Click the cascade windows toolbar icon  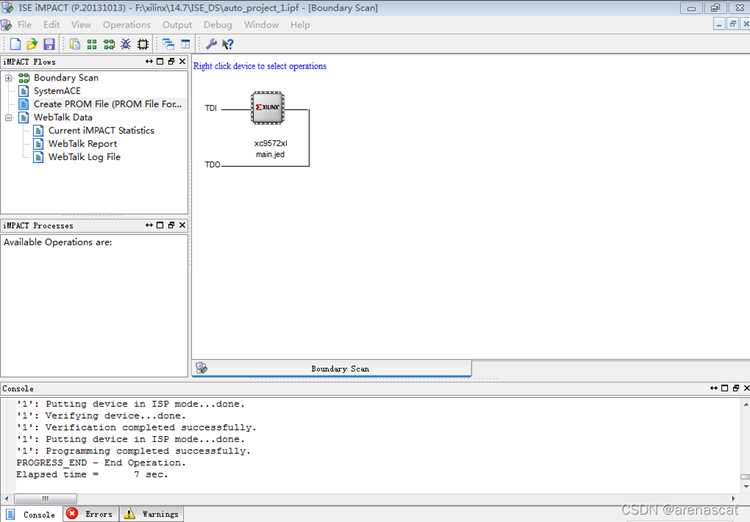click(168, 44)
